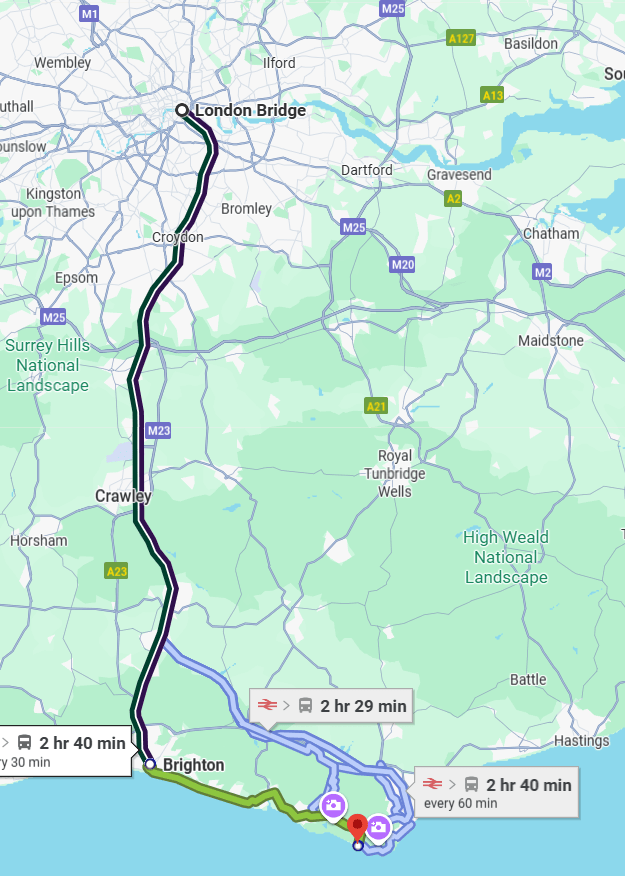Click the red destination pin marker
Viewport: 625px width, 876px height.
click(357, 826)
